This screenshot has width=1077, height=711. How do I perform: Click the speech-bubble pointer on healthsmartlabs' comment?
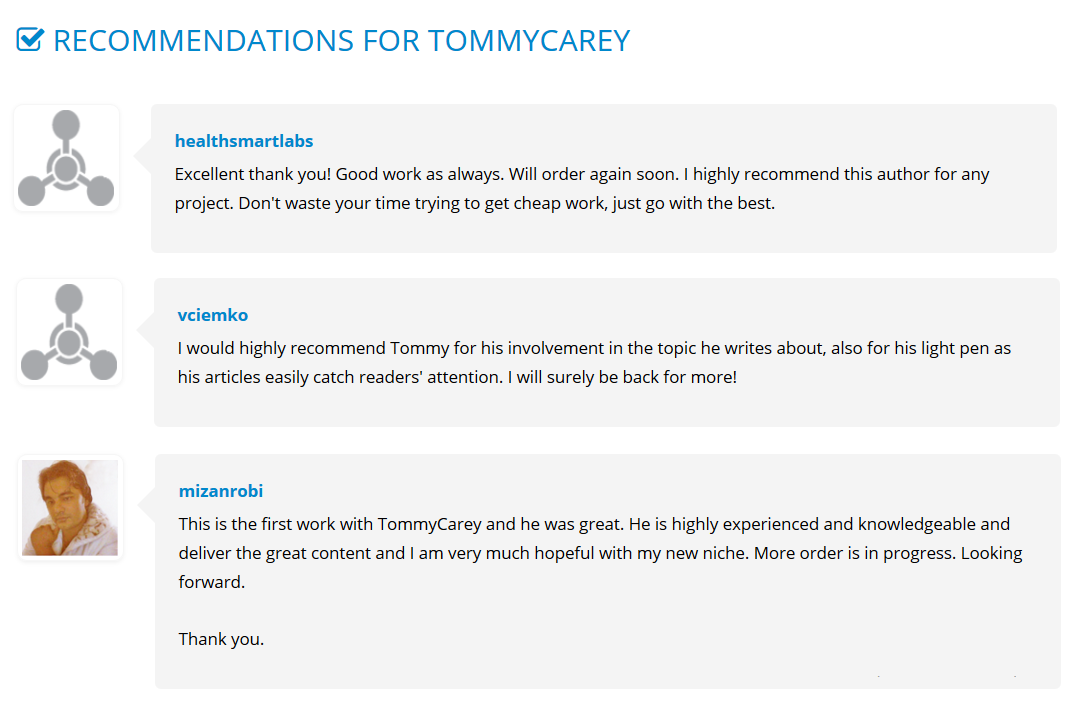143,157
